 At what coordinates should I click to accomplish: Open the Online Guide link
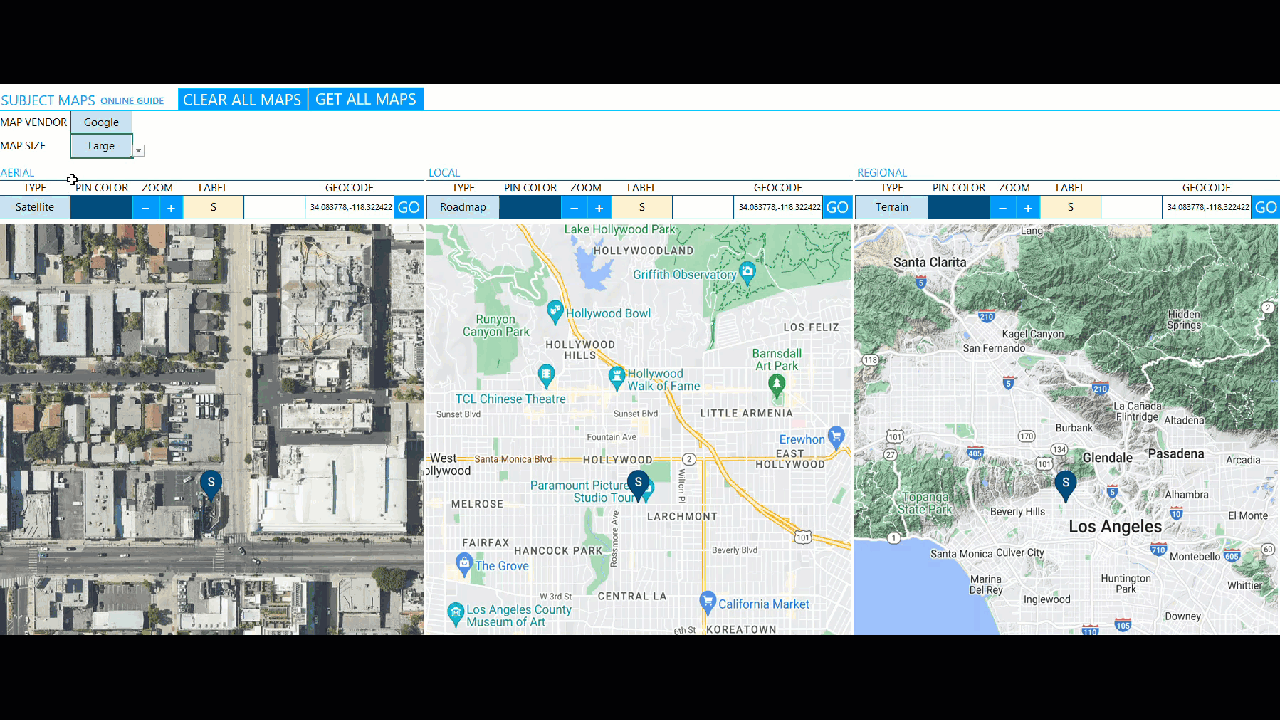tap(132, 101)
